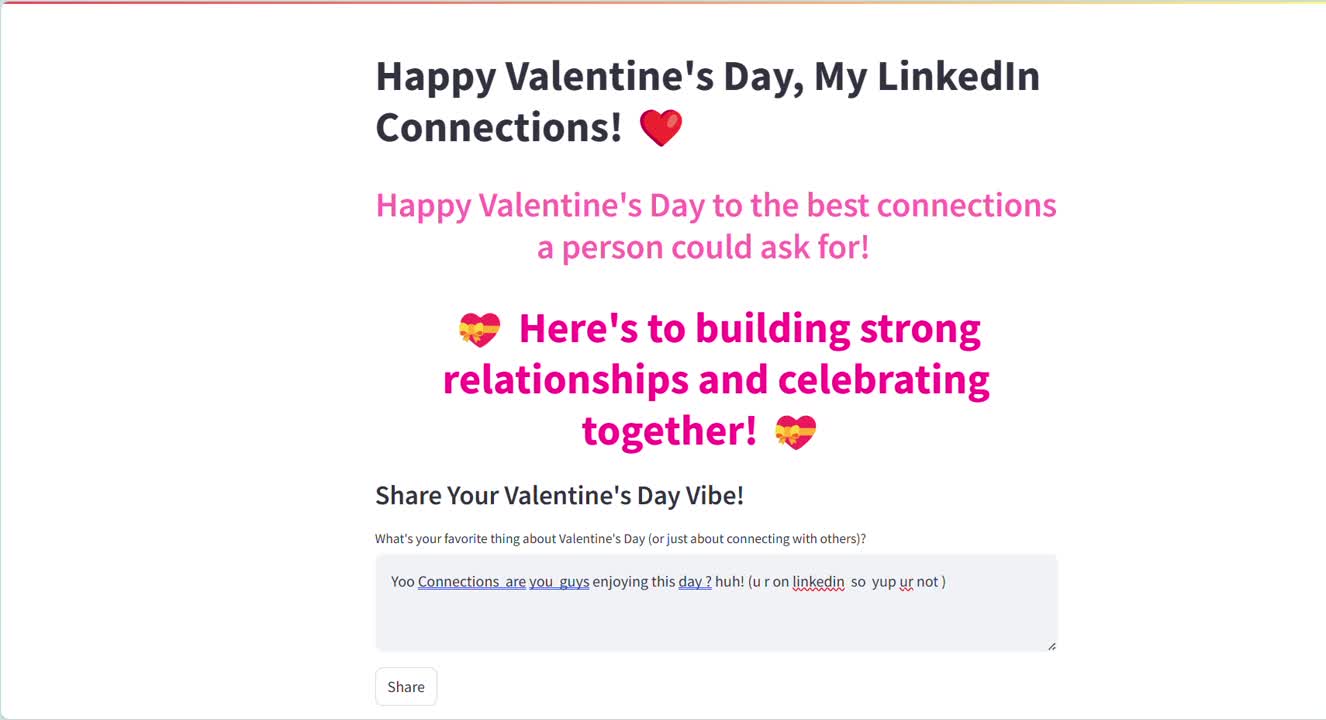Click the underlined "day ?" in the text area
Image resolution: width=1326 pixels, height=720 pixels.
coord(695,582)
